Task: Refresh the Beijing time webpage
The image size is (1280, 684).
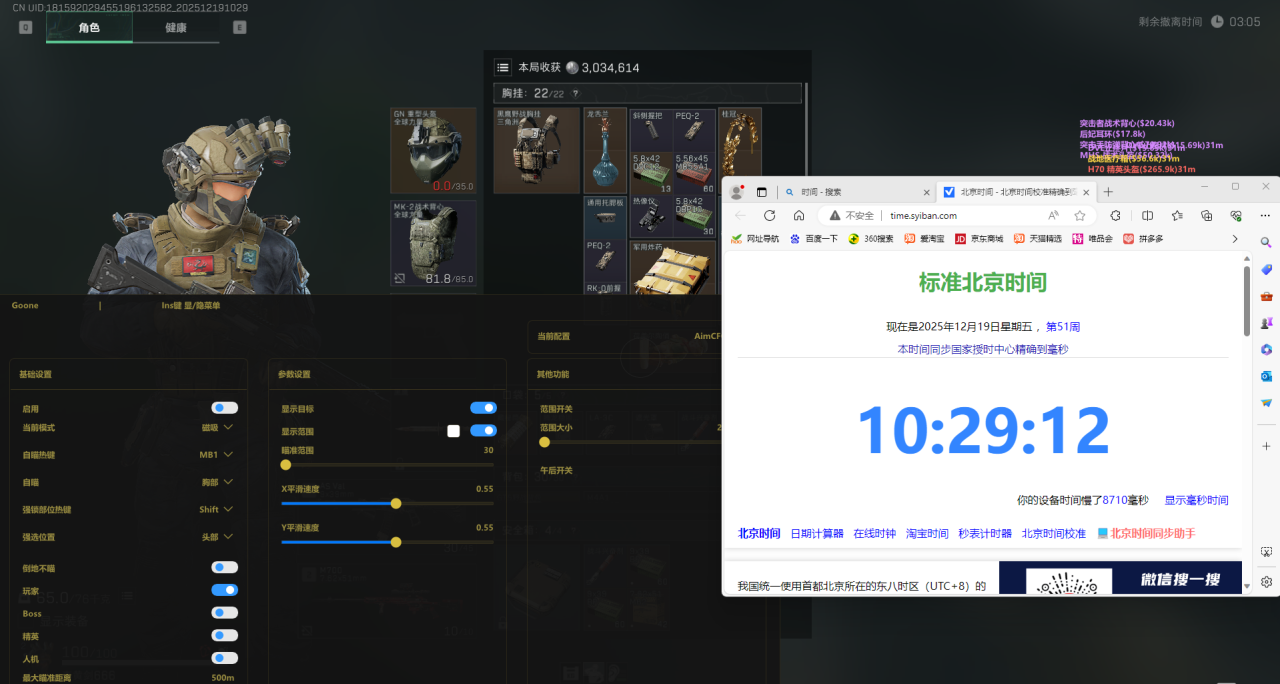Action: tap(769, 215)
